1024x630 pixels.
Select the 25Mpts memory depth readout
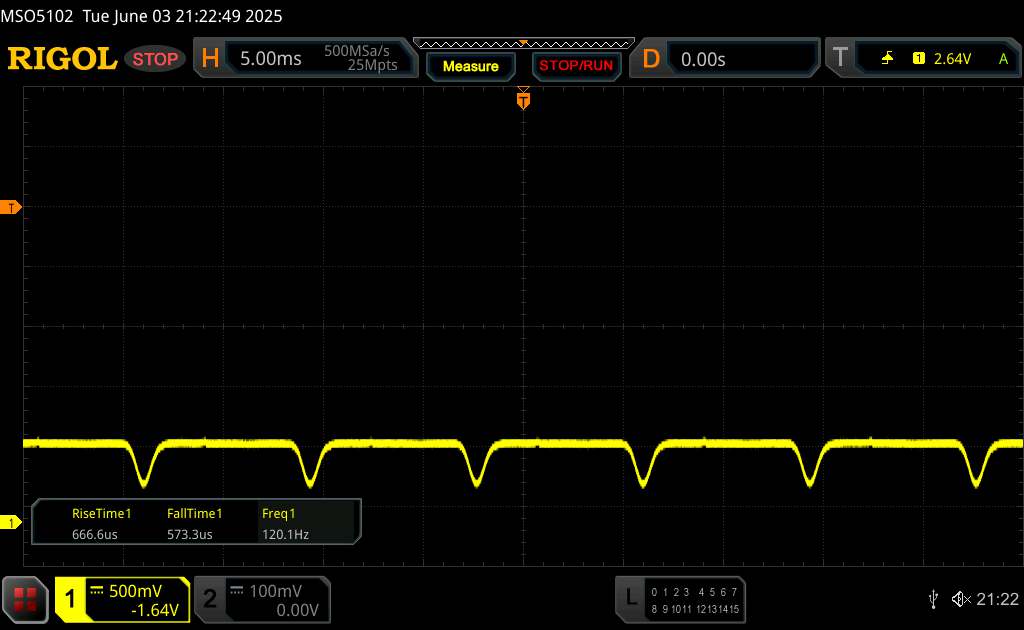click(x=372, y=65)
